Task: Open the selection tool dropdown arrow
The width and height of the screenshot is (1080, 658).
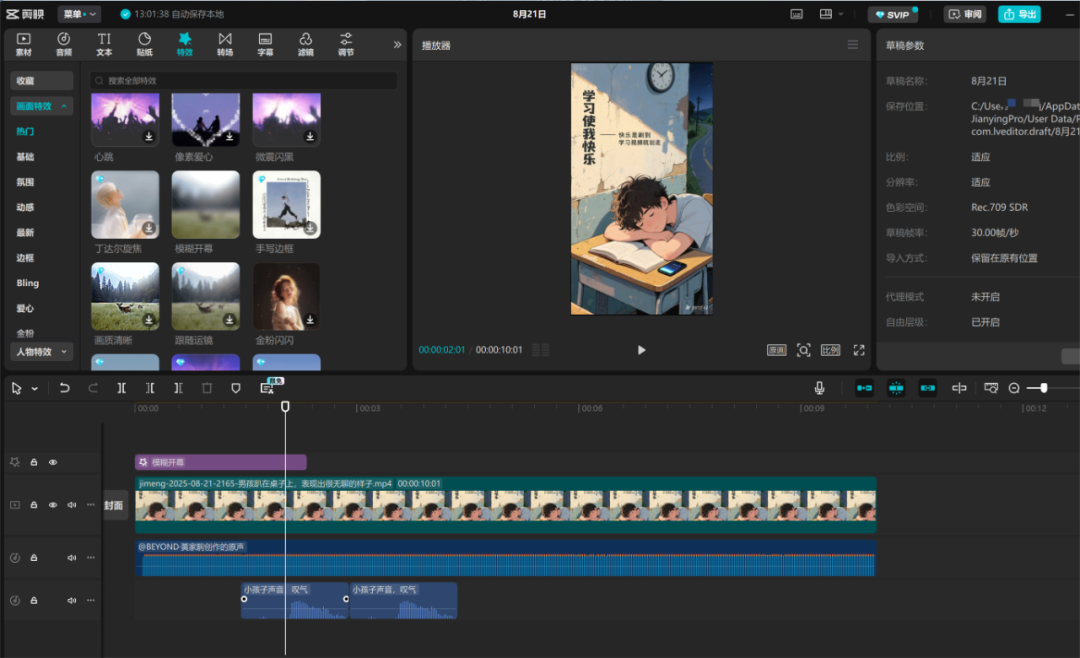Action: [34, 389]
